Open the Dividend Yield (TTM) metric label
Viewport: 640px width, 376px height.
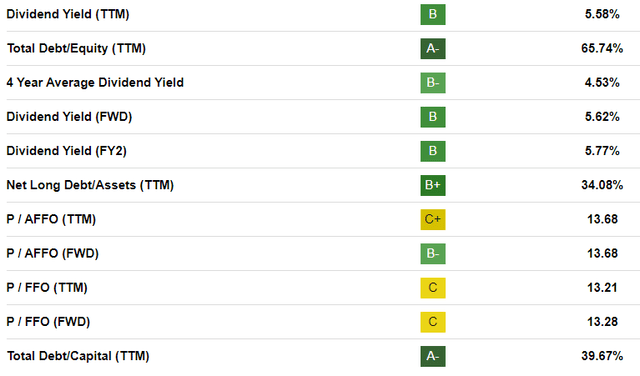[68, 14]
